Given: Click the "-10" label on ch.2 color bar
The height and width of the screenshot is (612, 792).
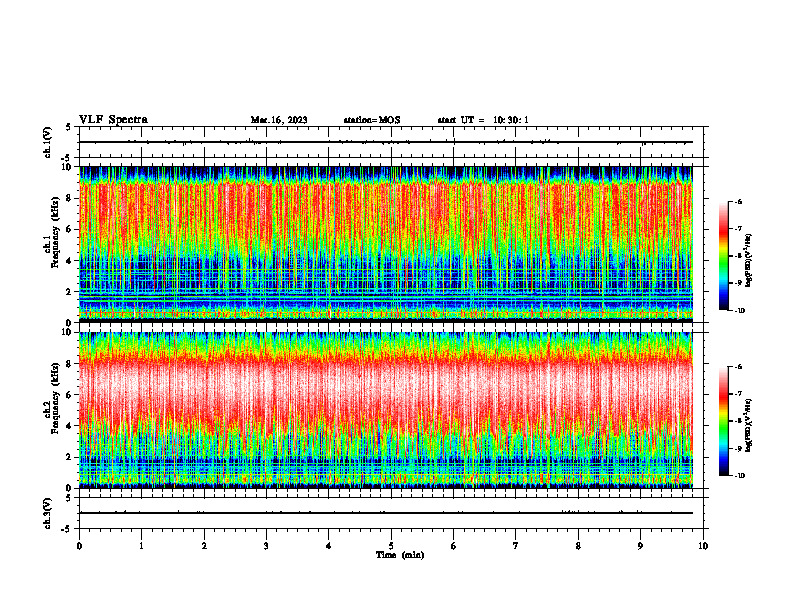Looking at the screenshot, I should click(740, 476).
